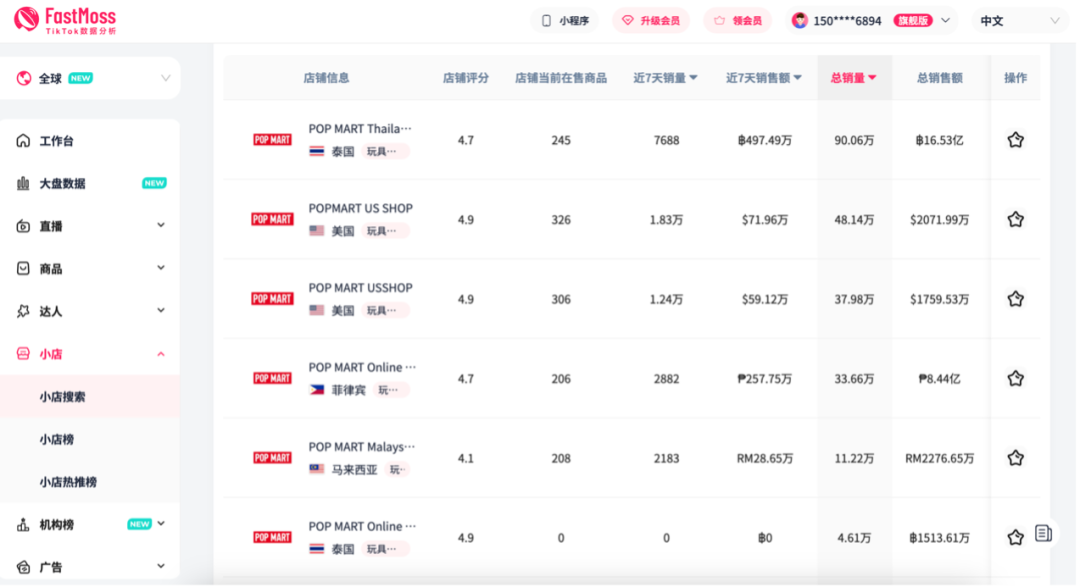Click the 总销售额 column header

[939, 78]
